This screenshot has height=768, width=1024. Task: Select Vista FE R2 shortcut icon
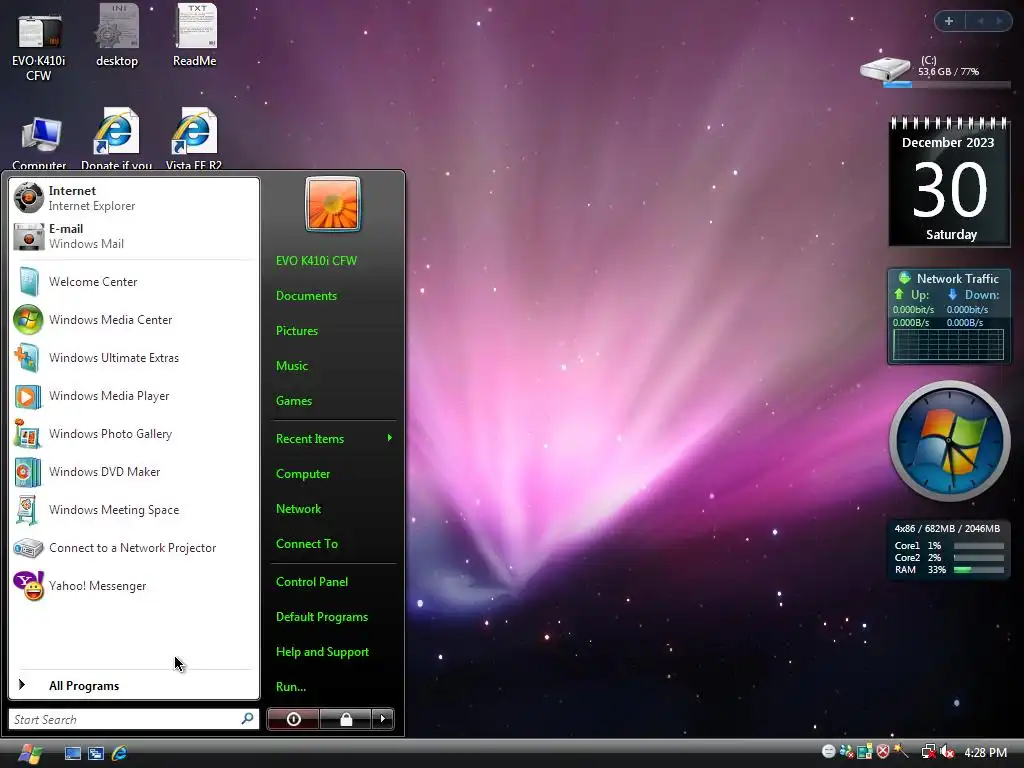[194, 139]
